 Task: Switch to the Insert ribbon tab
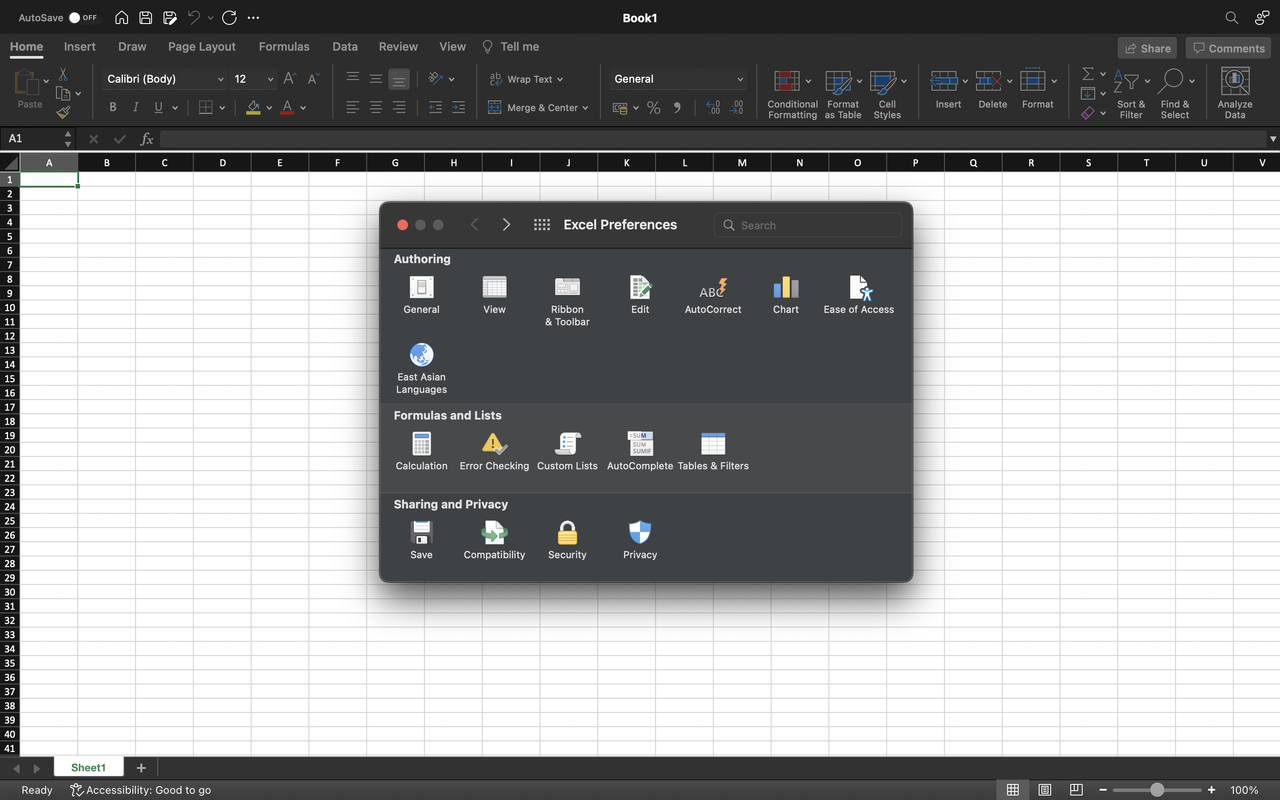coord(80,46)
